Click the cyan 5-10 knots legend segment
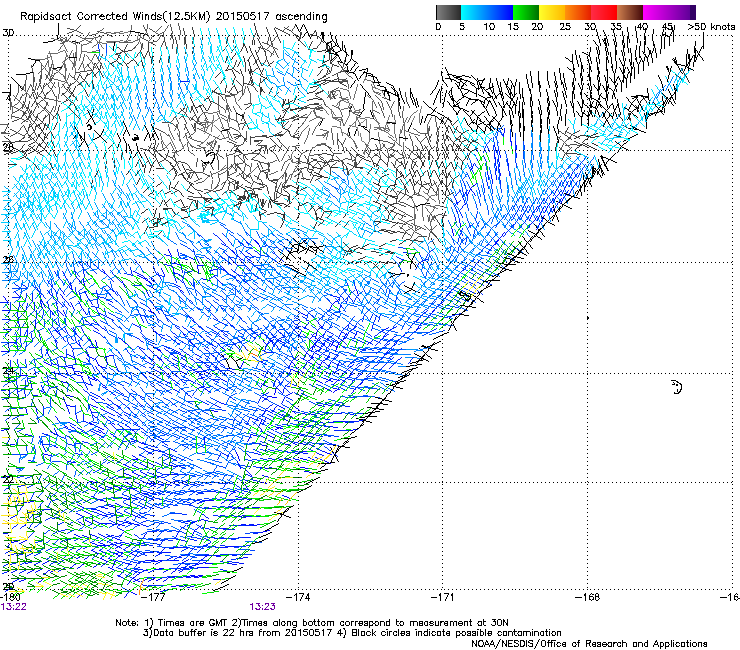The width and height of the screenshot is (740, 650). pyautogui.click(x=474, y=12)
